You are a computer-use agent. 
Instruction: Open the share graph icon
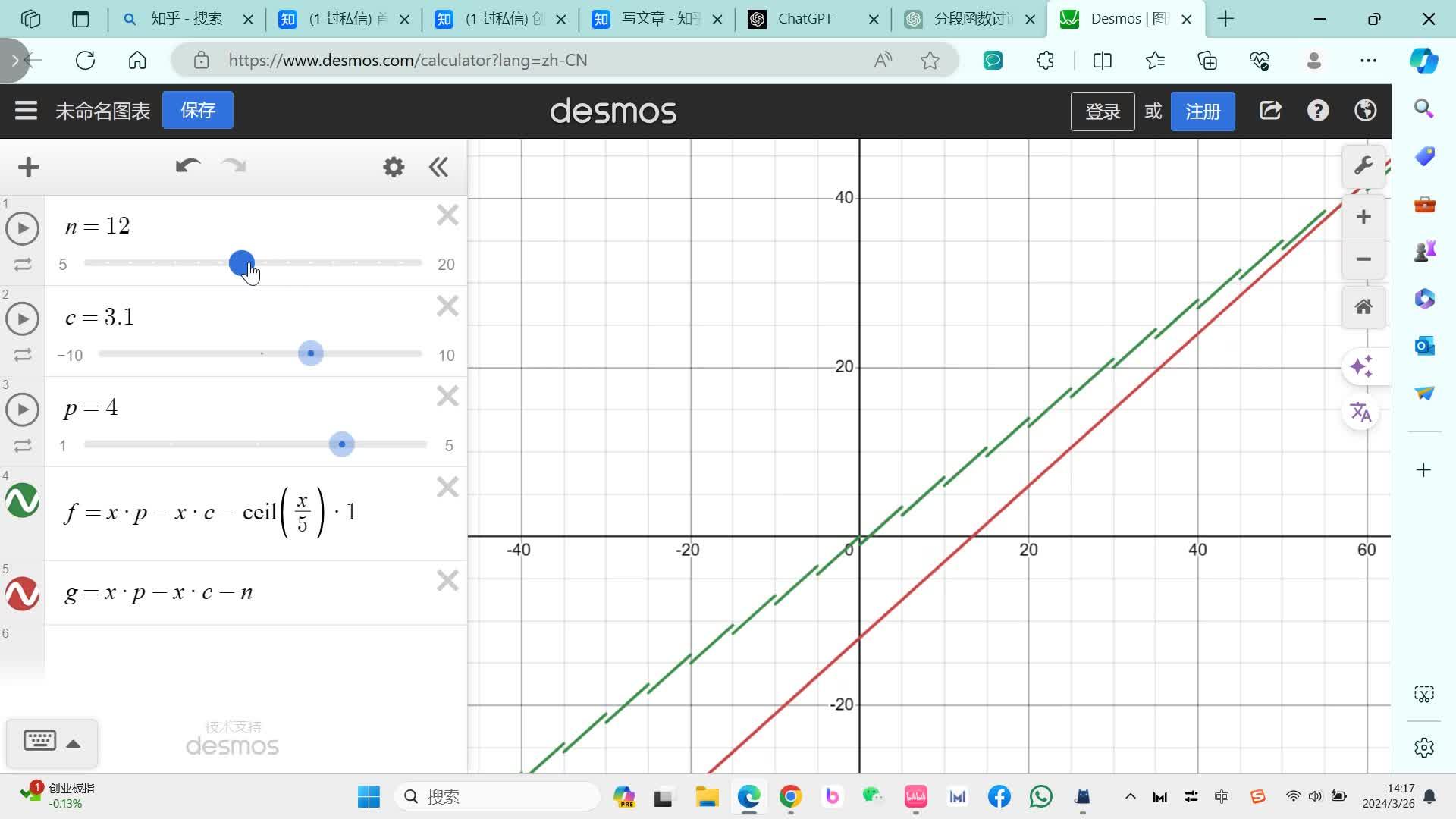tap(1270, 111)
